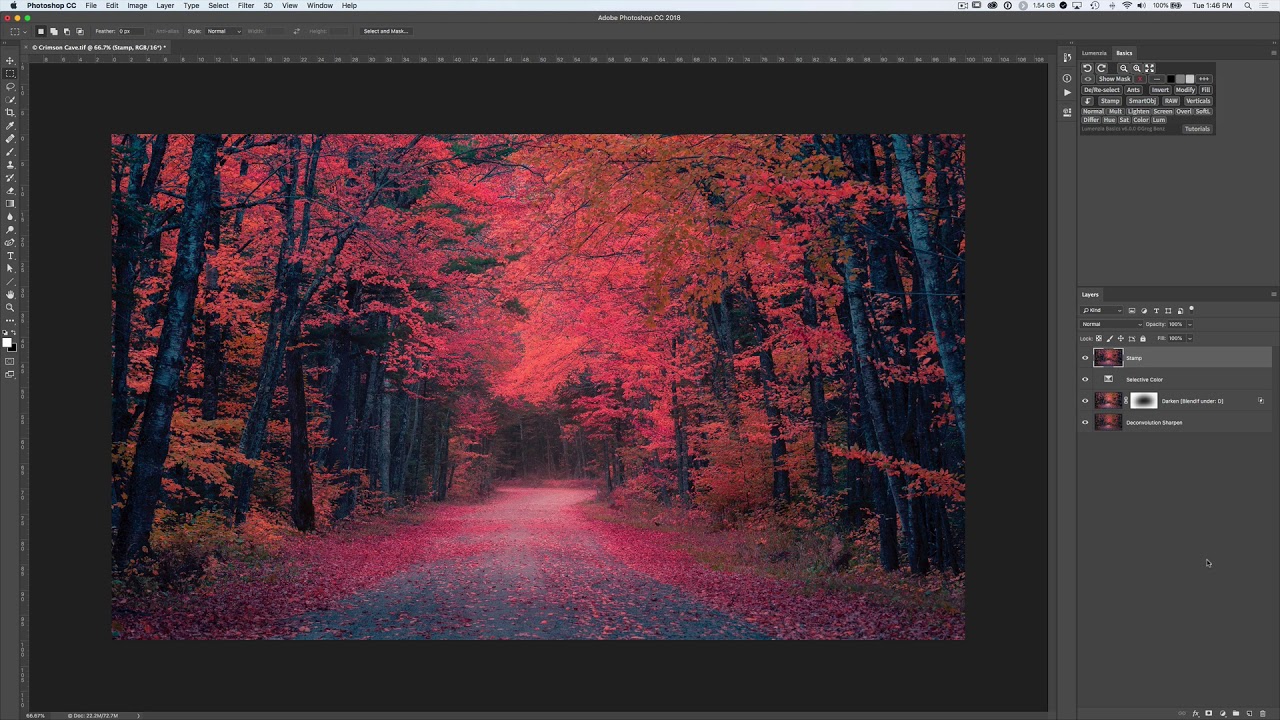
Task: Click the Lumenzia Basics undo arrow
Action: pos(1088,68)
